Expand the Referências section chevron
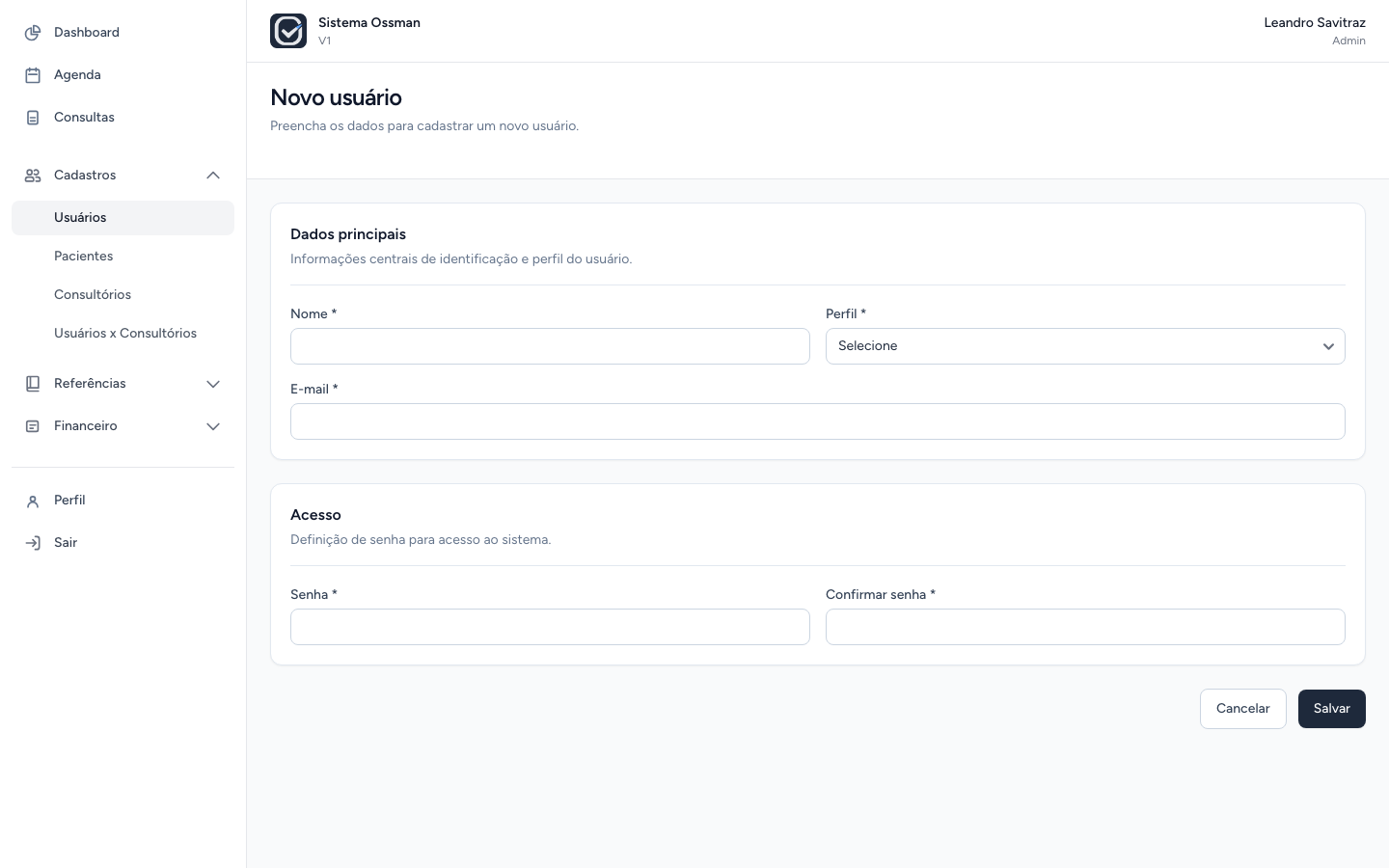 click(213, 384)
